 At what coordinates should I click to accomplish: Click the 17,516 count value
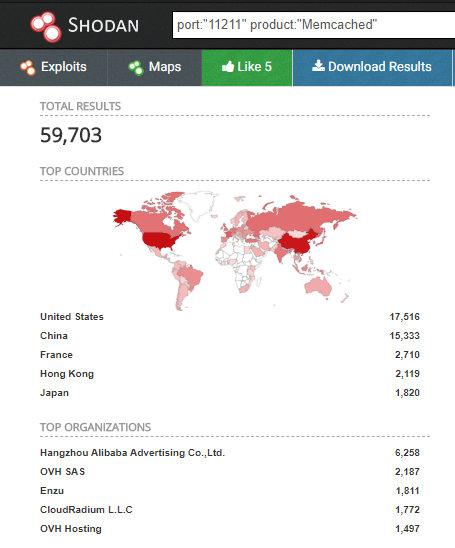(405, 317)
